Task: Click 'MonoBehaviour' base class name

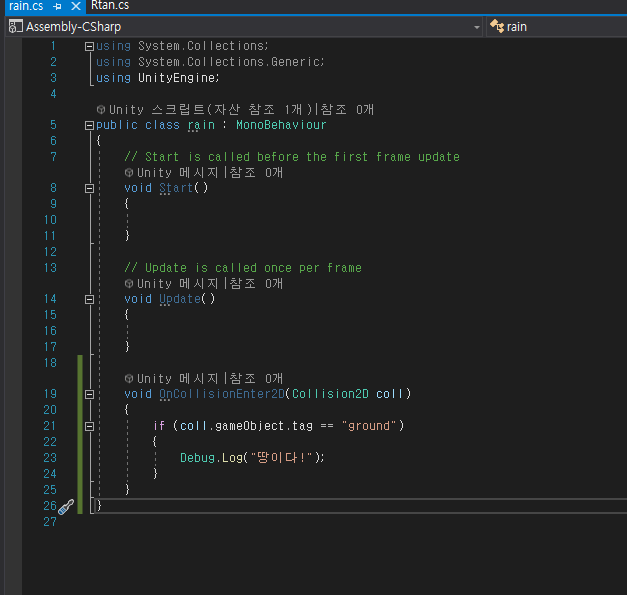Action: click(x=281, y=125)
